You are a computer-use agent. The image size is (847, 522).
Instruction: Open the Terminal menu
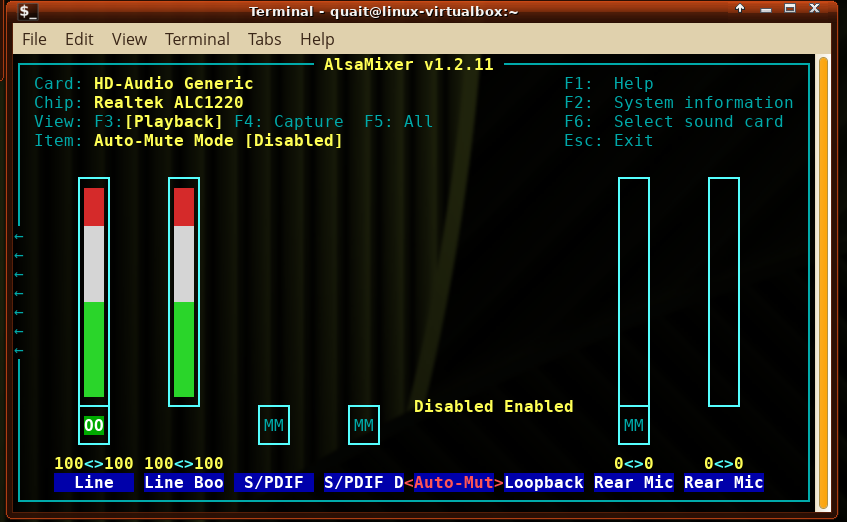[197, 39]
